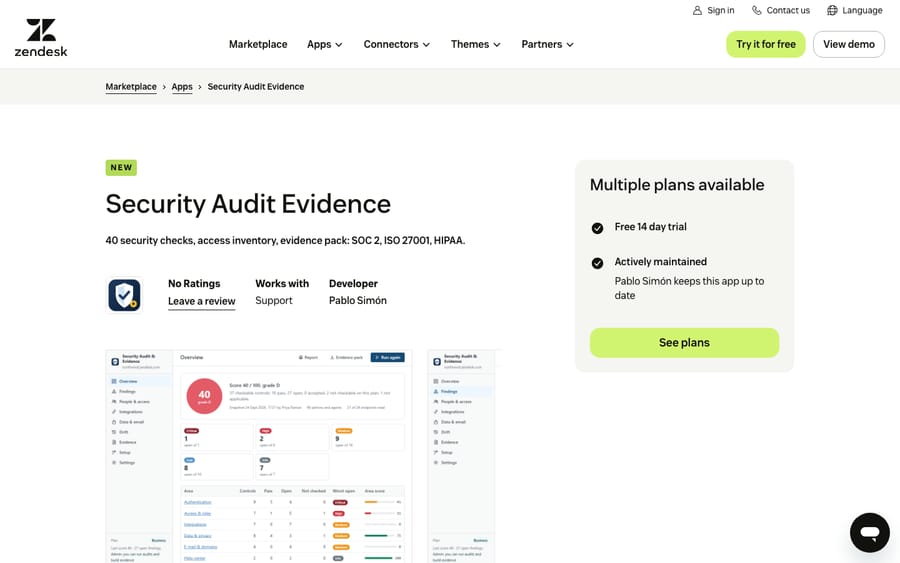Viewport: 900px width, 563px height.
Task: Go to Marketplace breadcrumb link
Action: (131, 87)
